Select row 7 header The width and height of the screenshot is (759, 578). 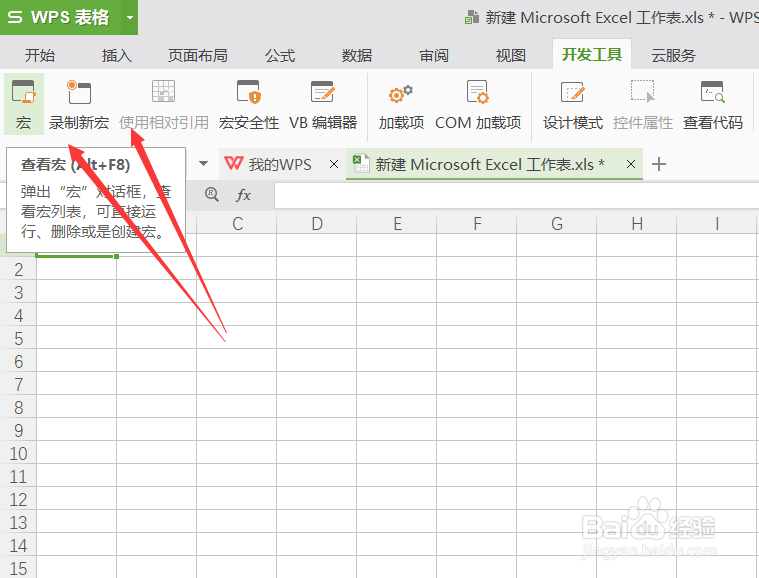(x=18, y=384)
